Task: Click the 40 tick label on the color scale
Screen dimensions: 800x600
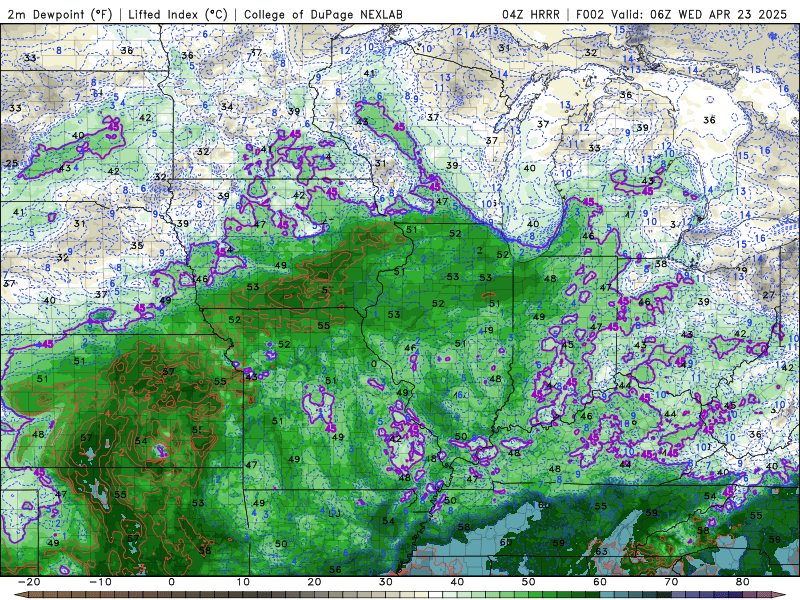Action: coord(457,582)
